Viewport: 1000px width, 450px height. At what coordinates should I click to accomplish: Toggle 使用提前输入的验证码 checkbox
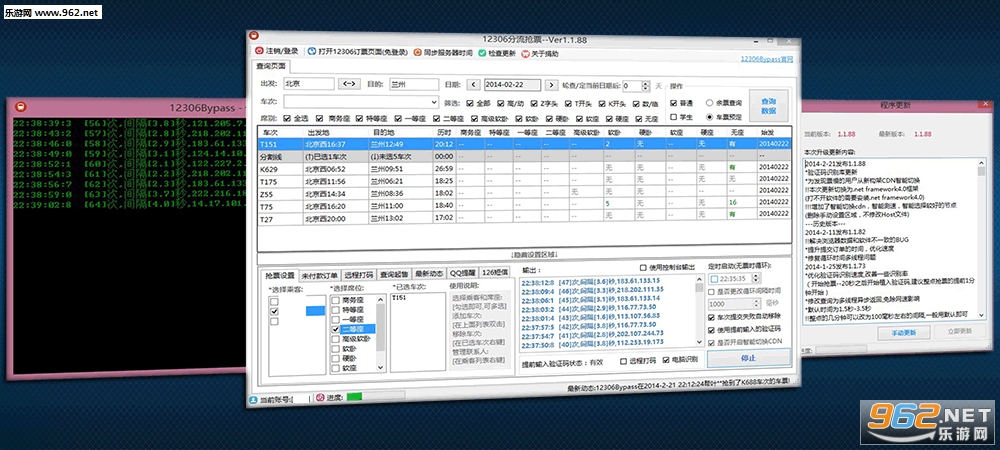712,330
